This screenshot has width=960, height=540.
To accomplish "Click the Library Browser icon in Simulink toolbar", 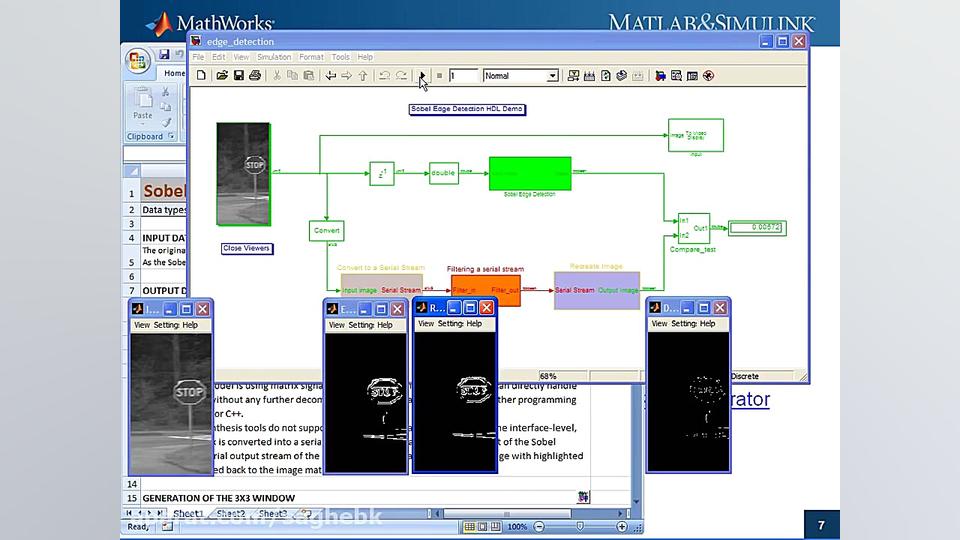I will point(660,76).
